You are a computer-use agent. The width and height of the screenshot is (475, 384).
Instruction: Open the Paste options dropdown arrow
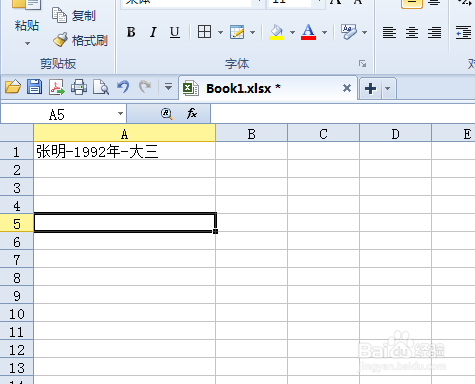[27, 43]
